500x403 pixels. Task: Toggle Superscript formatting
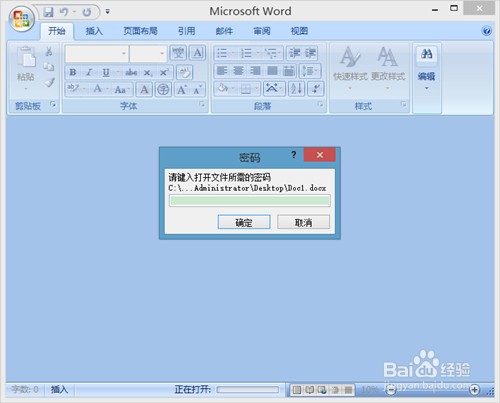point(164,72)
